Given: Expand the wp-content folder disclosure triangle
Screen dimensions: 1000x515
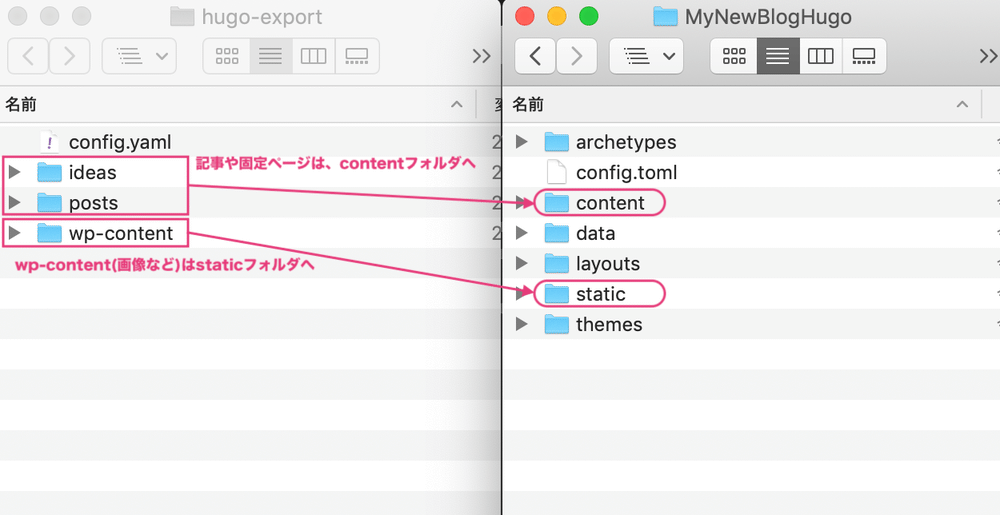Looking at the screenshot, I should [x=13, y=234].
